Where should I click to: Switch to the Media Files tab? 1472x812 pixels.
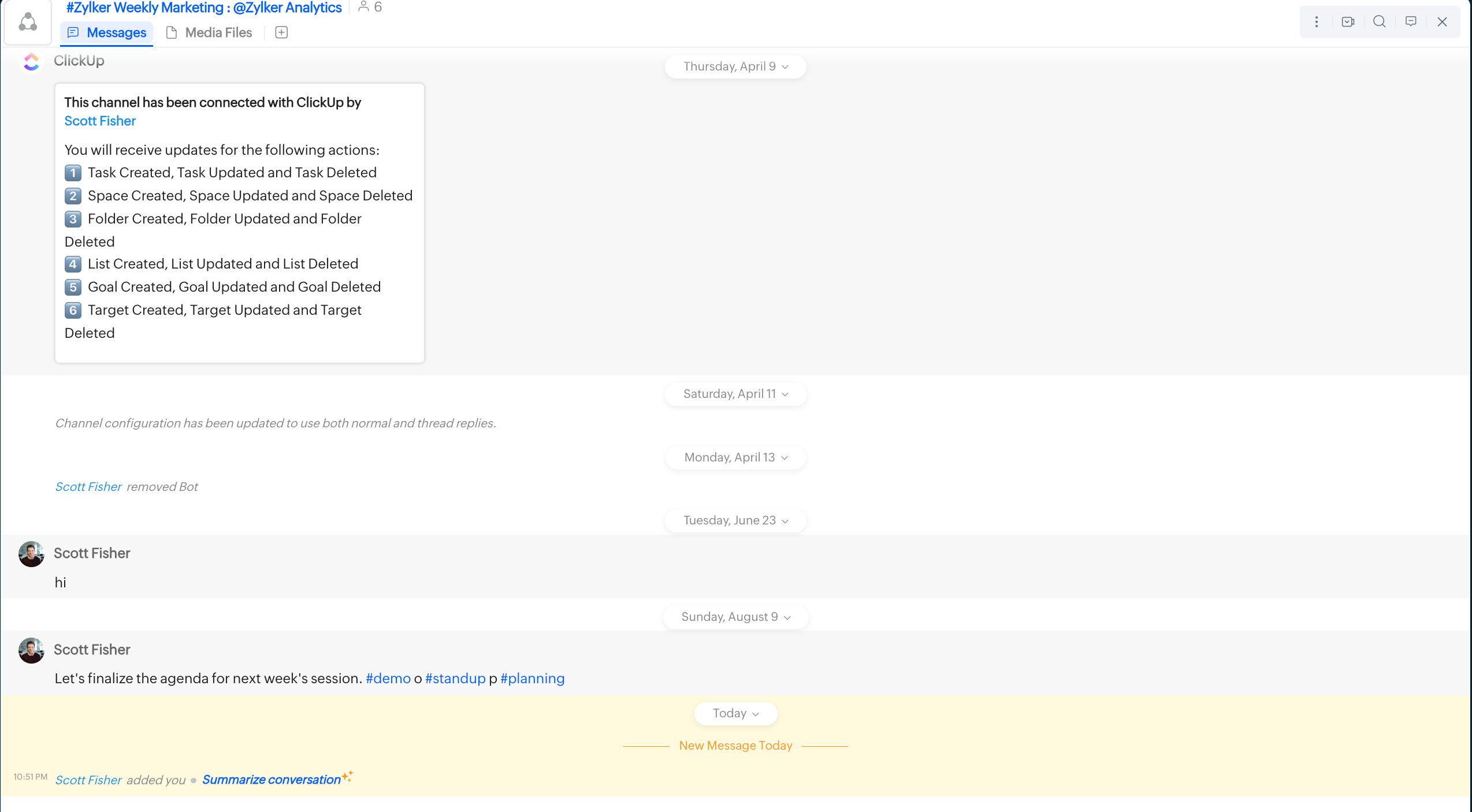(x=209, y=33)
